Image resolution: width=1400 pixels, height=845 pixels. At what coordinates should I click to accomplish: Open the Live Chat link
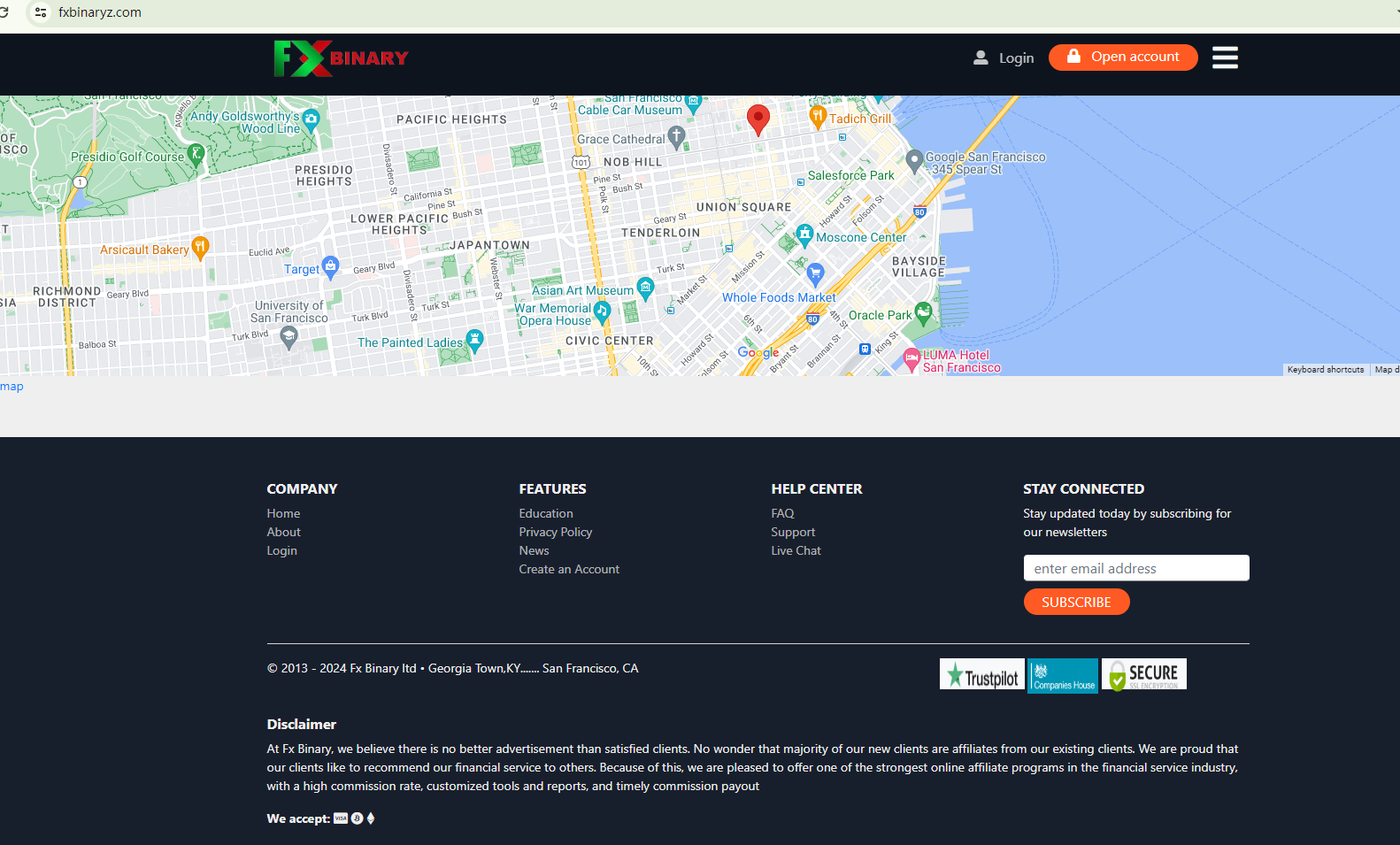click(x=796, y=550)
